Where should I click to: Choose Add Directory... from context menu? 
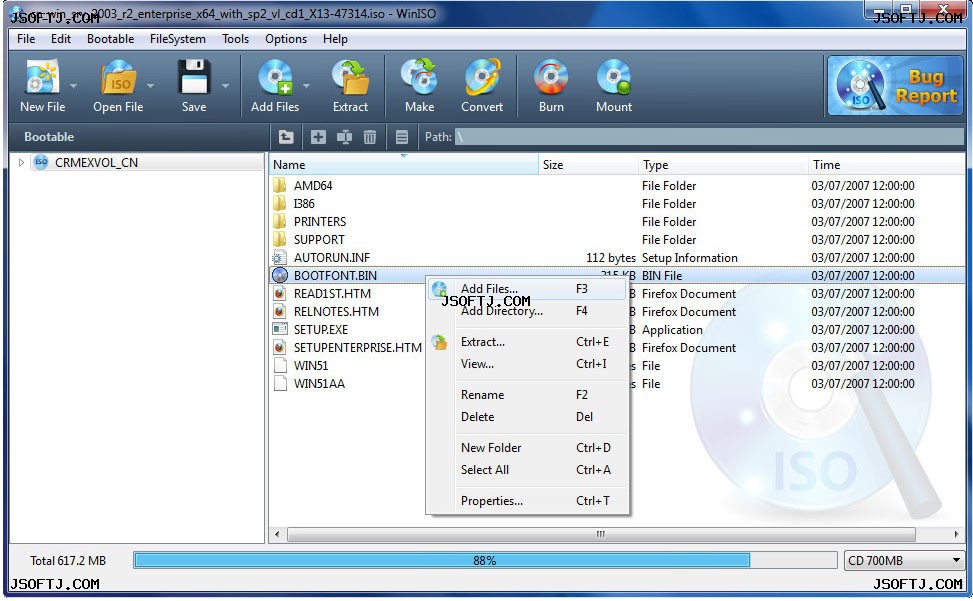527,311
